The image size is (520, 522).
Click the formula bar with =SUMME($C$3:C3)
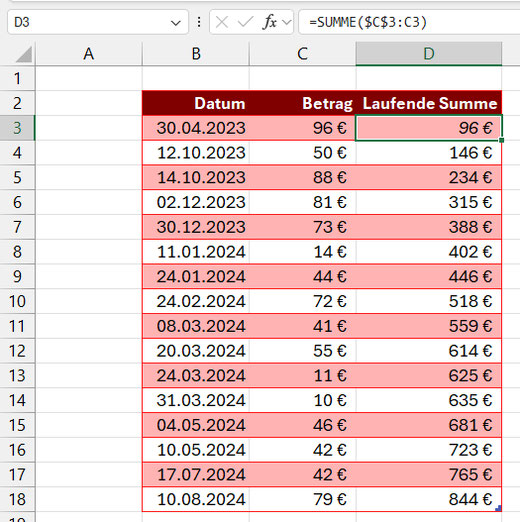point(410,22)
